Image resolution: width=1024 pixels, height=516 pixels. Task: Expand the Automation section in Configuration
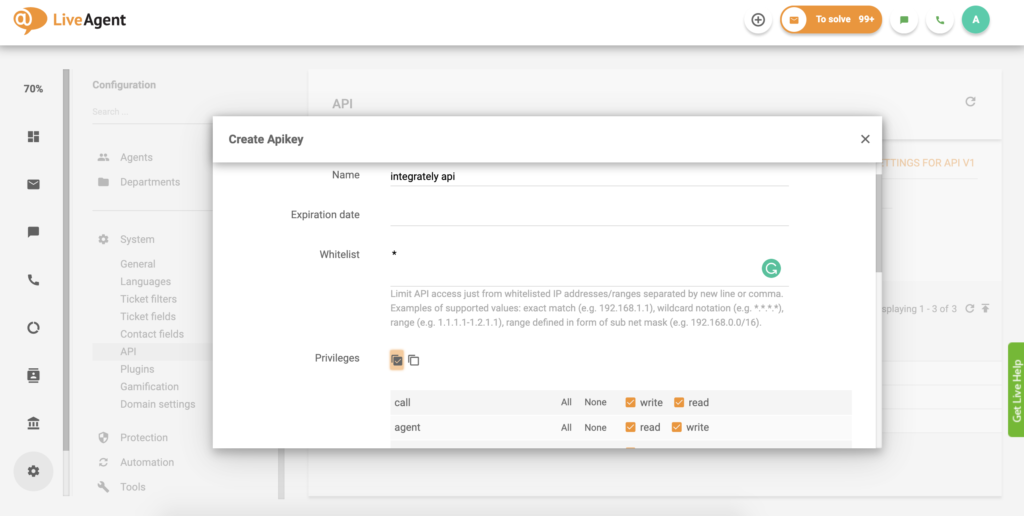point(147,462)
